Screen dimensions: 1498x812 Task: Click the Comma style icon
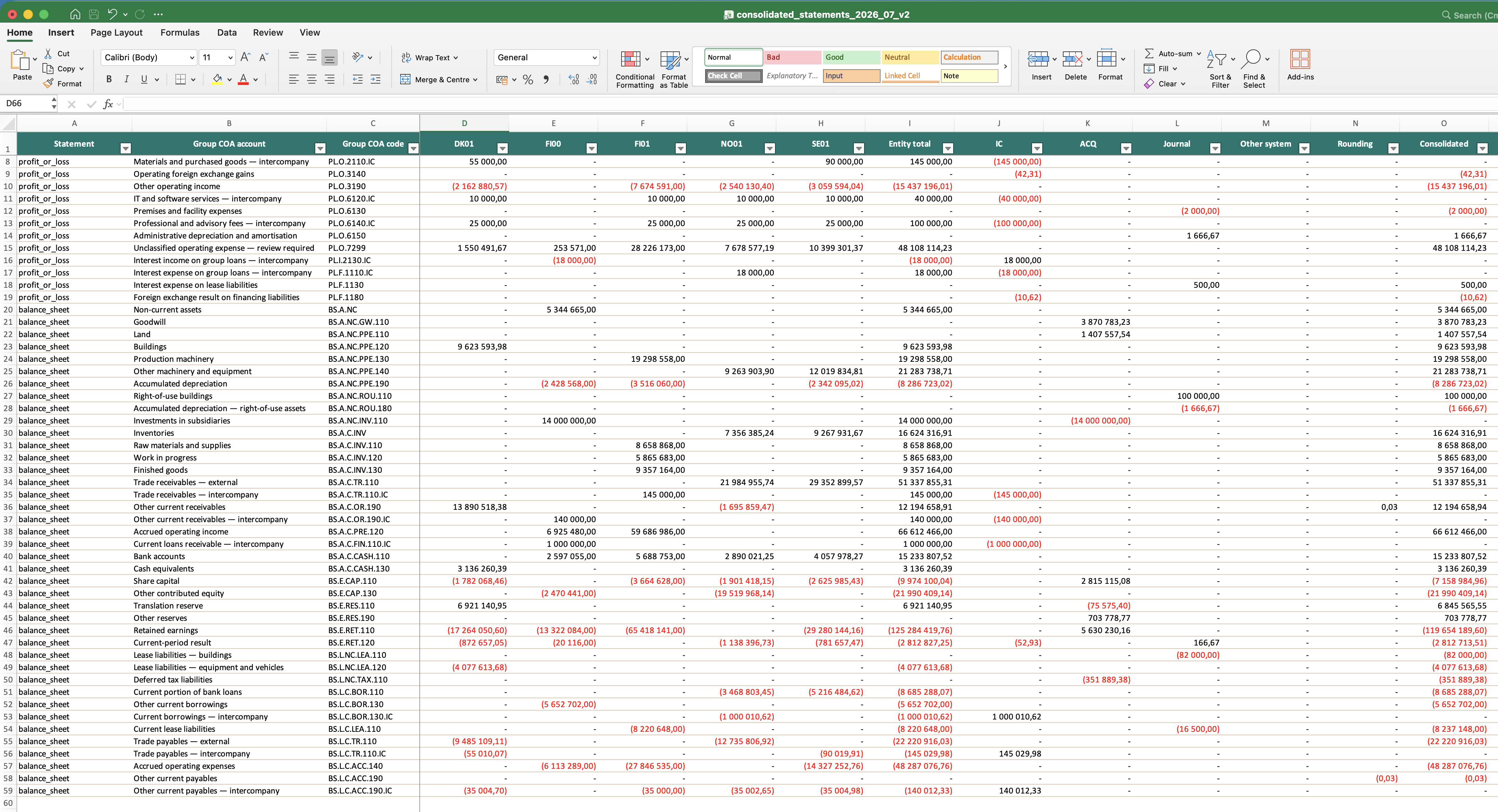point(546,79)
